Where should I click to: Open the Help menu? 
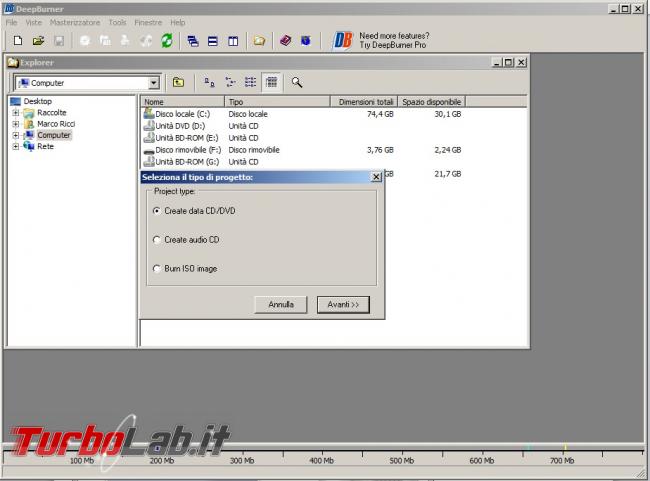click(177, 22)
